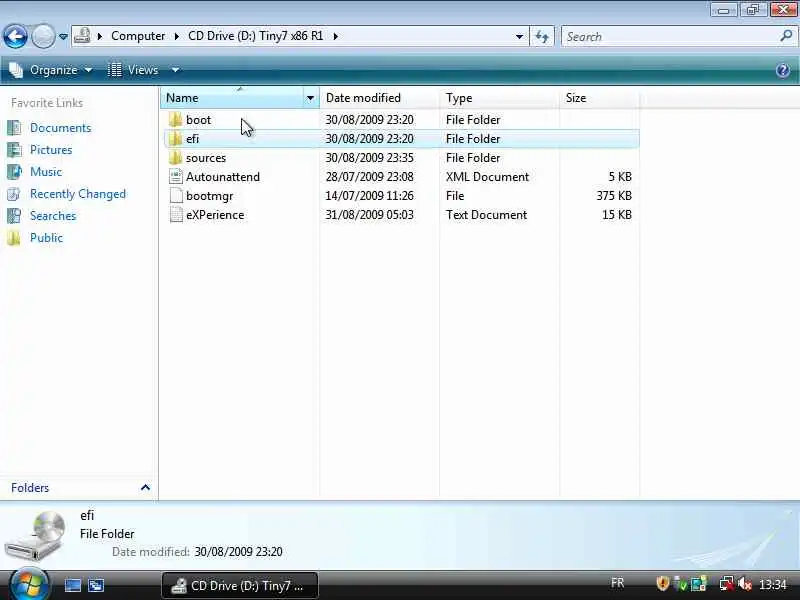The image size is (800, 600).
Task: Click the Pictures sidebar icon
Action: tap(14, 150)
